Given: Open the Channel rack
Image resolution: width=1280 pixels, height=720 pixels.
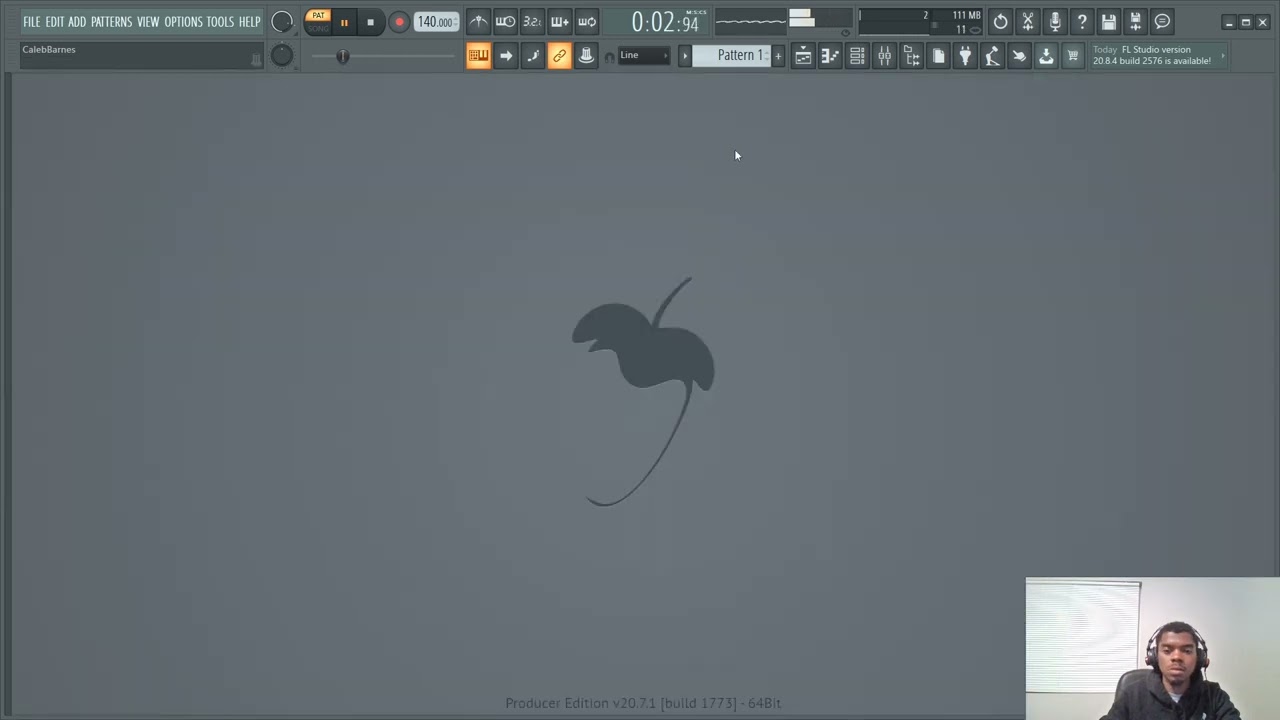Looking at the screenshot, I should [x=857, y=56].
